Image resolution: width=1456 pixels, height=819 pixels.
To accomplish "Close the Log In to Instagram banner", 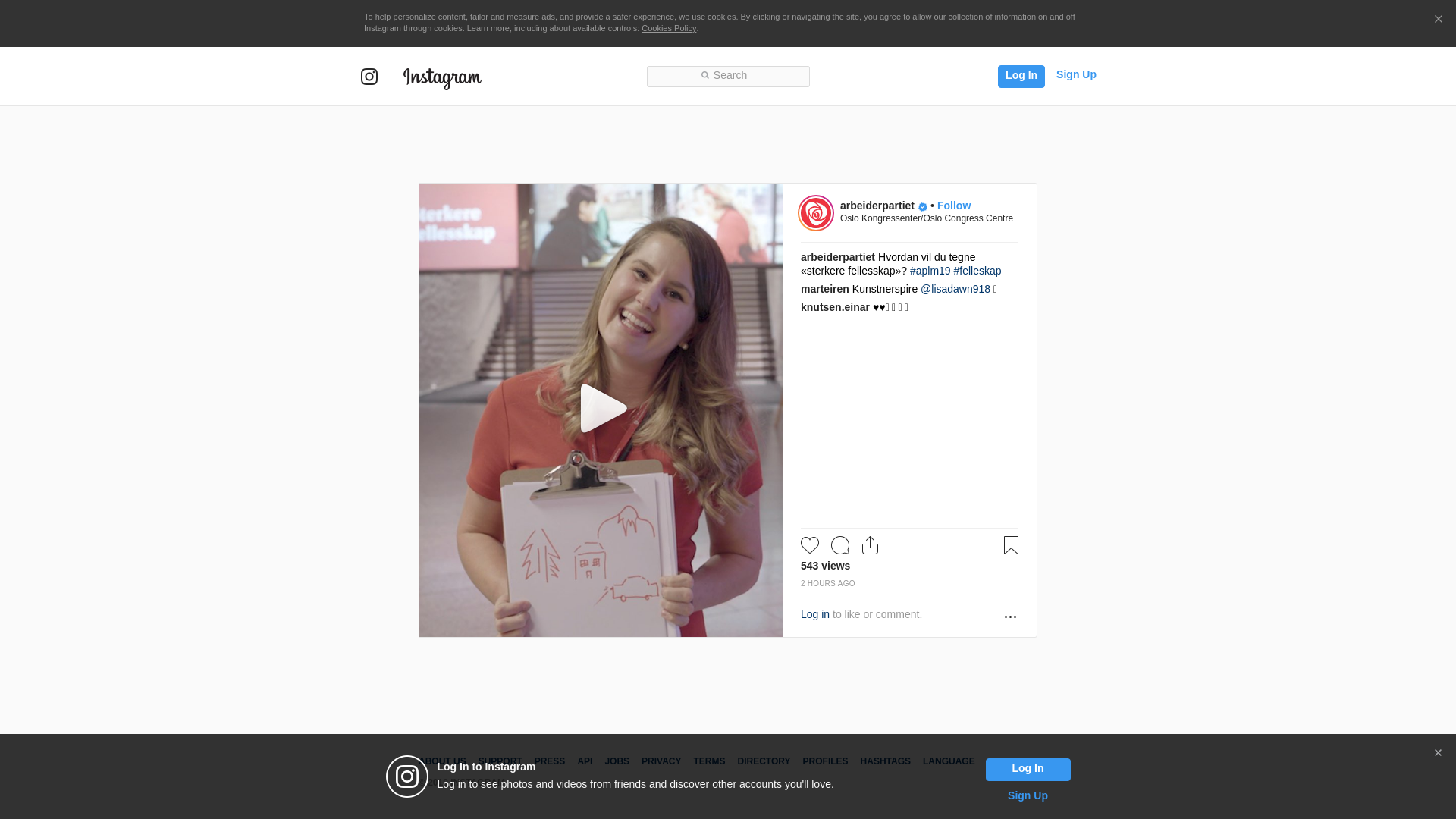I will 1438,753.
